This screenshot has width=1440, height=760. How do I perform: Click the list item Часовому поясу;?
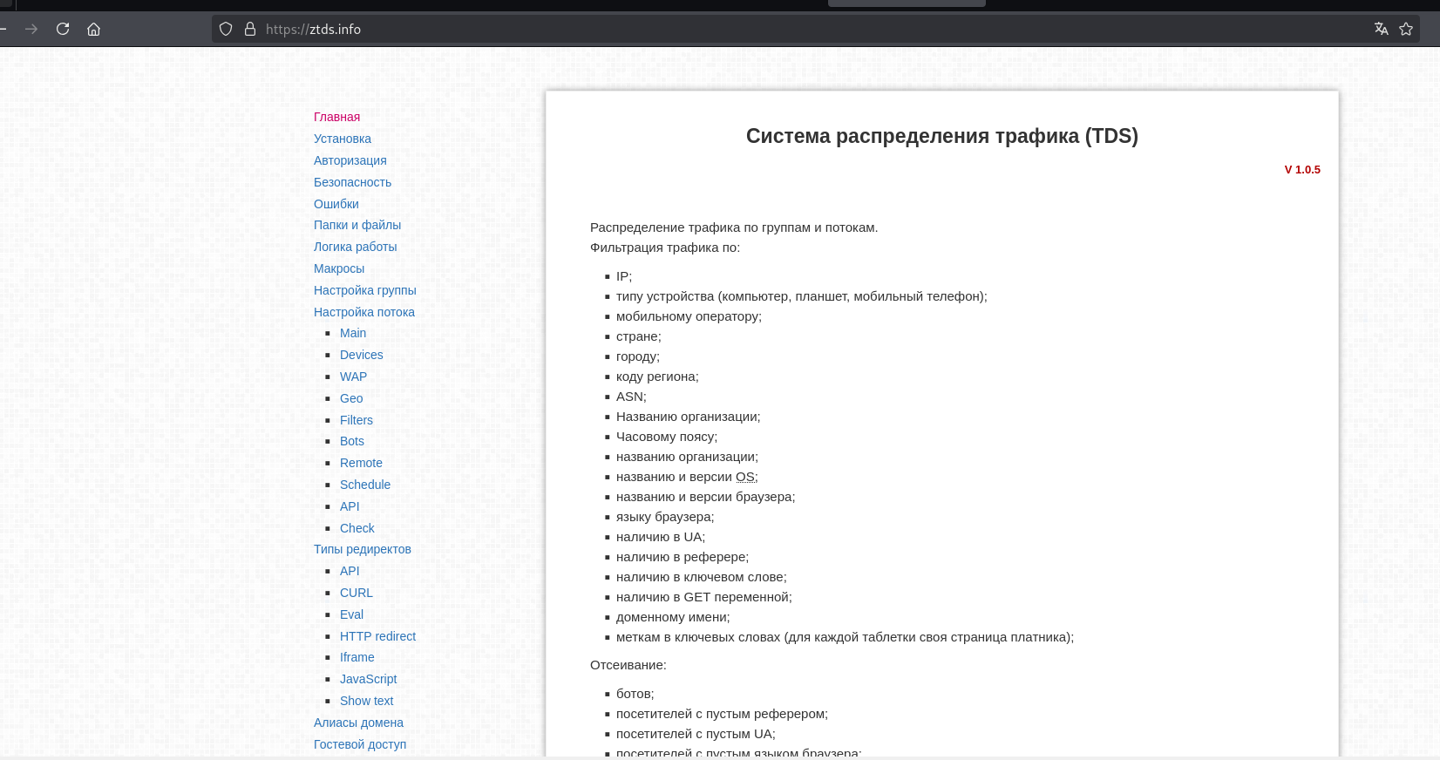pyautogui.click(x=667, y=437)
